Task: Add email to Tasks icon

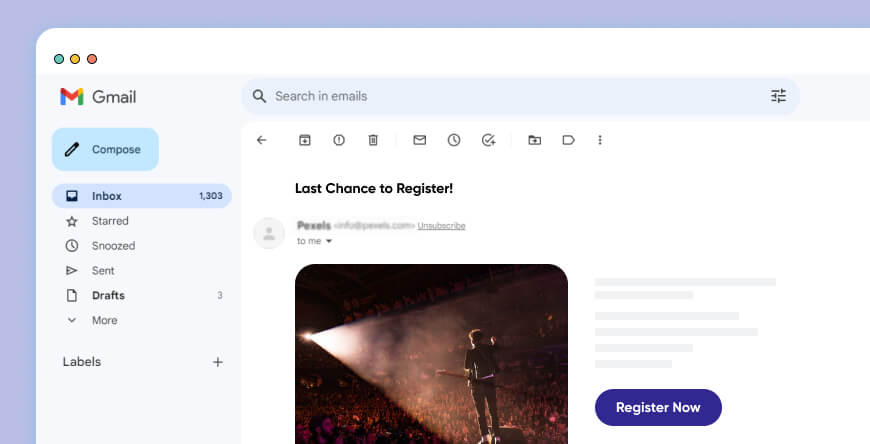Action: coord(488,140)
